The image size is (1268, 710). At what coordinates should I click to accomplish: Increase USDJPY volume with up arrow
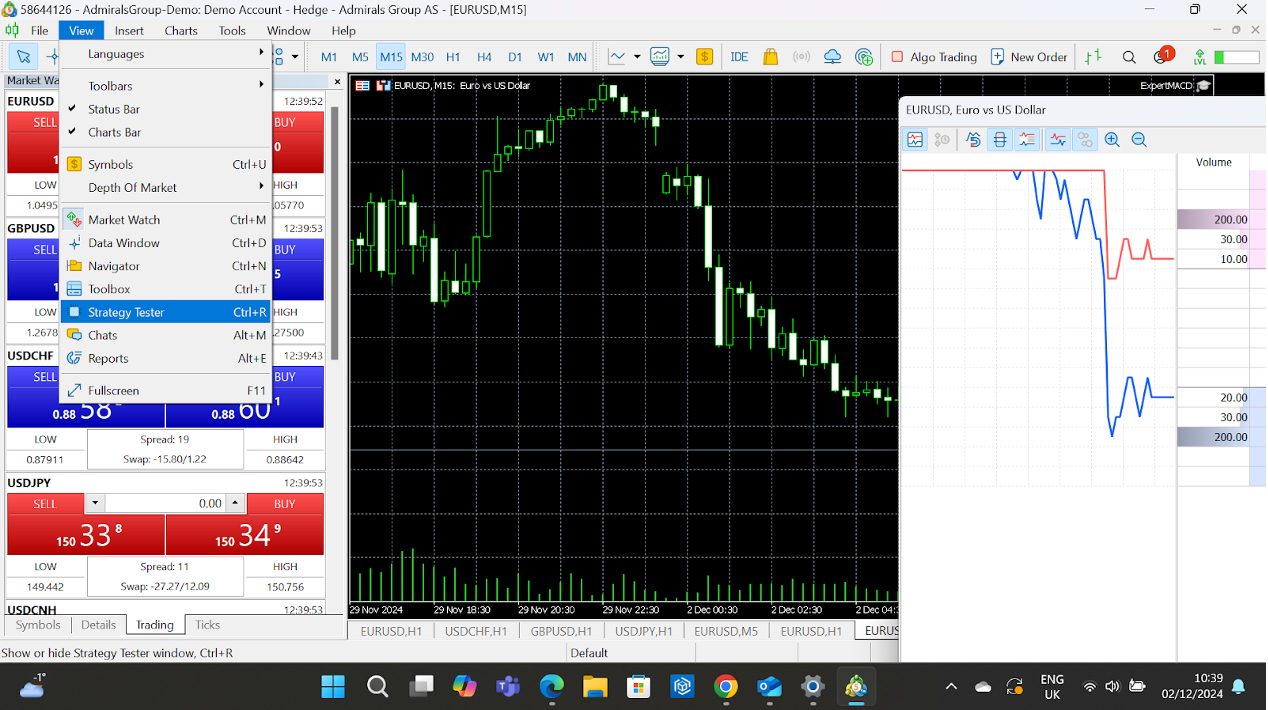235,504
